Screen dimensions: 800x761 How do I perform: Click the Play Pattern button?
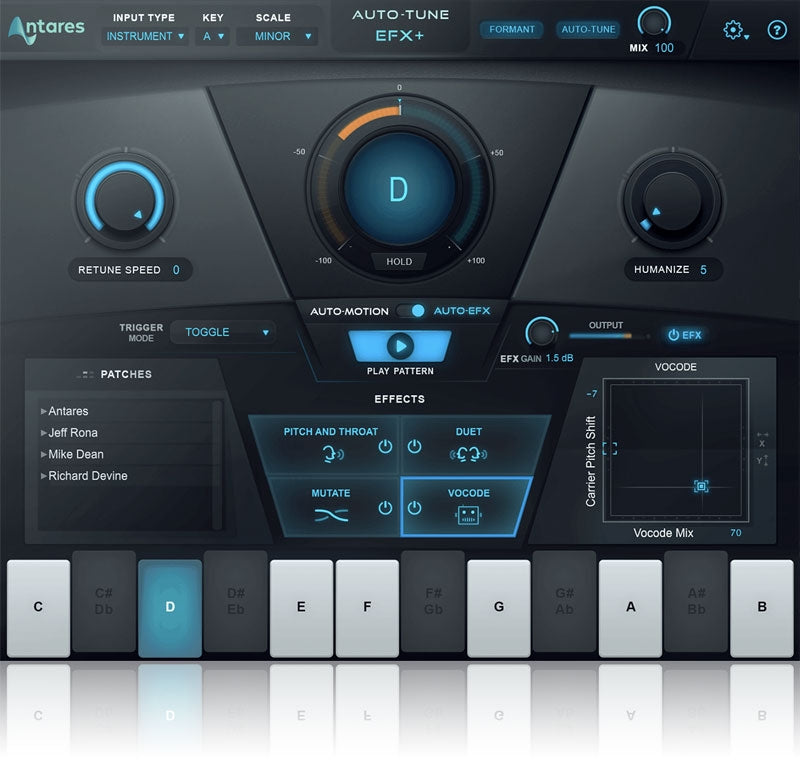point(399,346)
